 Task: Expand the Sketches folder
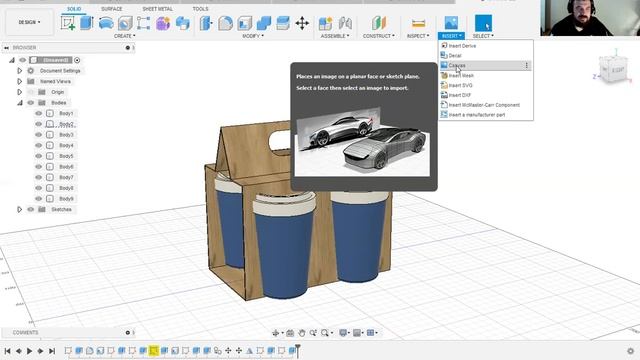pyautogui.click(x=19, y=209)
